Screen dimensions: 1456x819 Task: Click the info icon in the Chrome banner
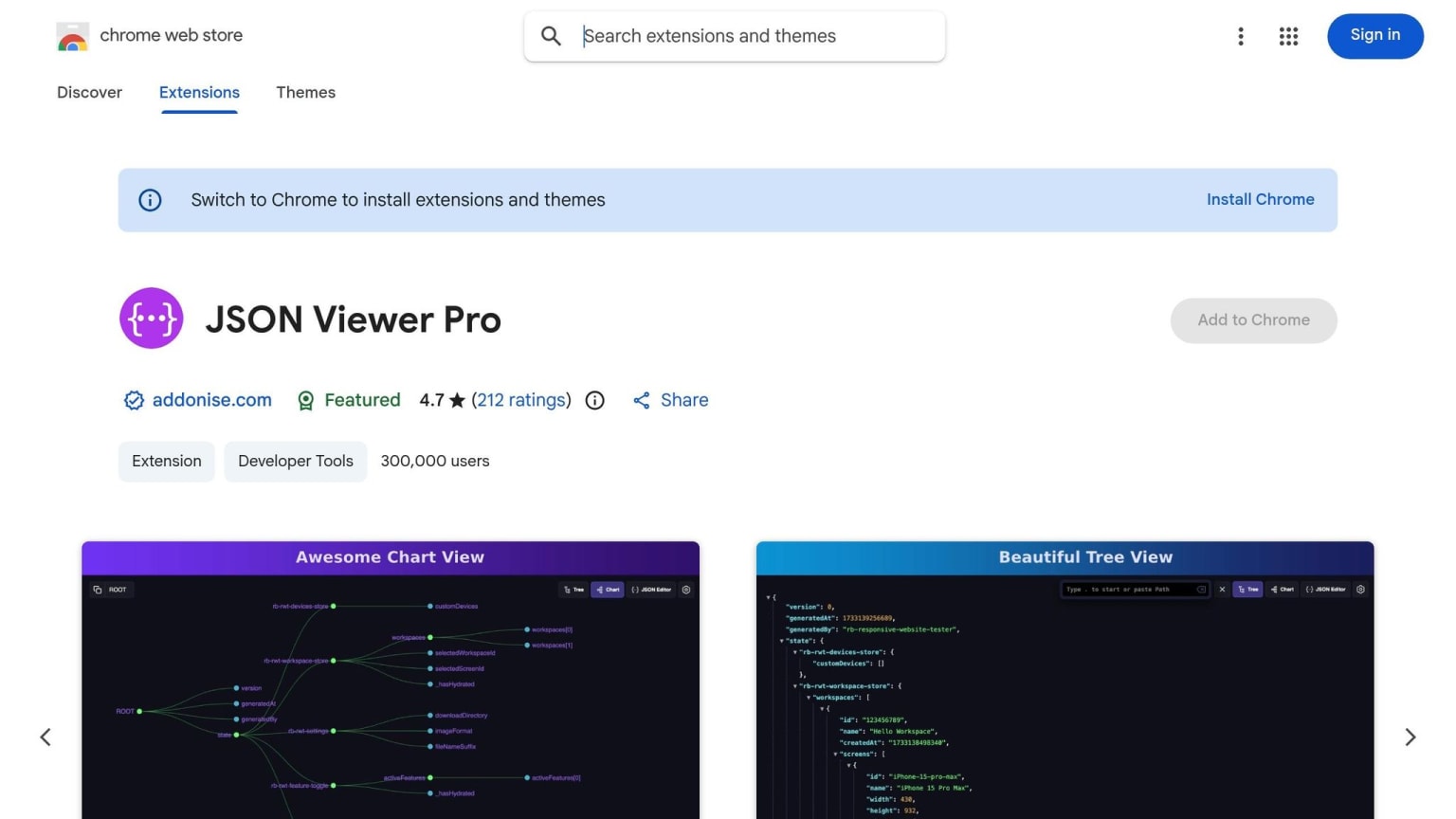150,200
